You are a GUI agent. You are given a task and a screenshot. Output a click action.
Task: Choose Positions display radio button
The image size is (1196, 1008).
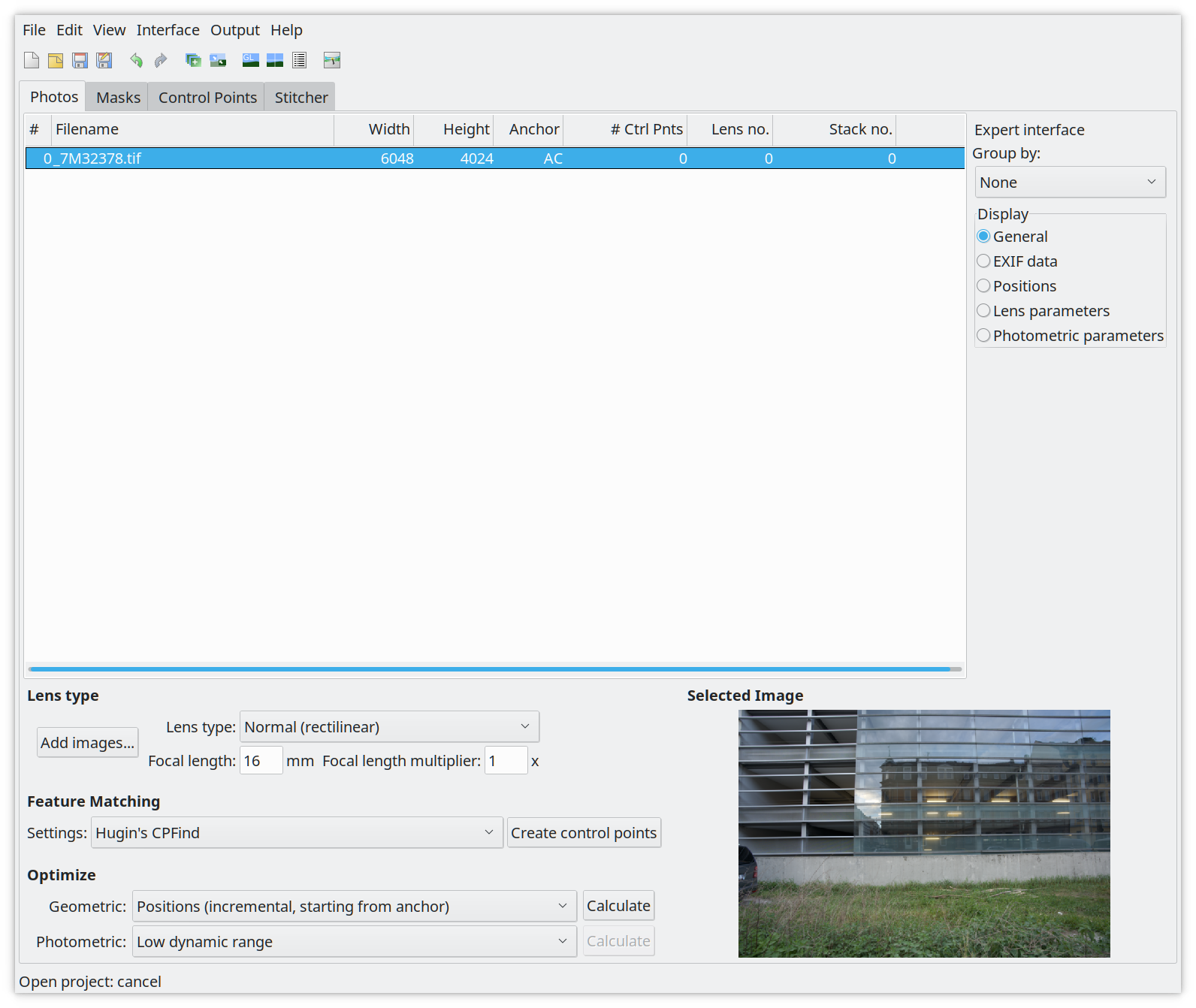pos(1016,286)
